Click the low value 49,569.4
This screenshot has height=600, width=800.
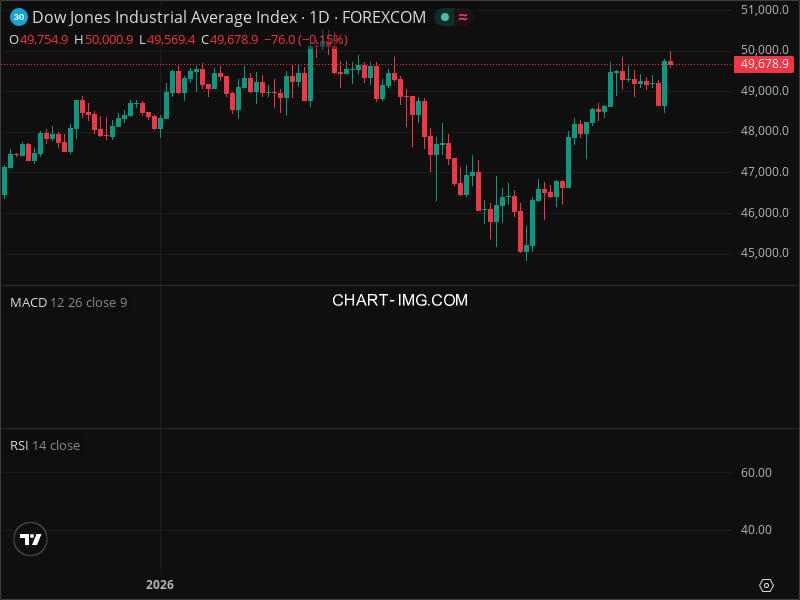171,40
